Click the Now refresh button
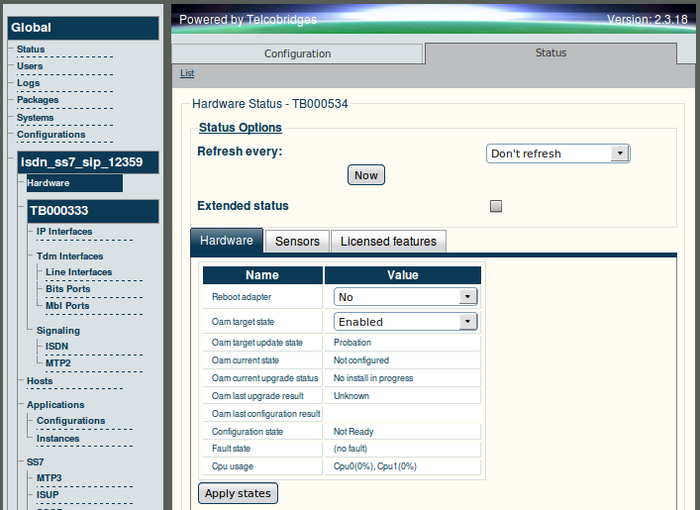 coord(366,175)
